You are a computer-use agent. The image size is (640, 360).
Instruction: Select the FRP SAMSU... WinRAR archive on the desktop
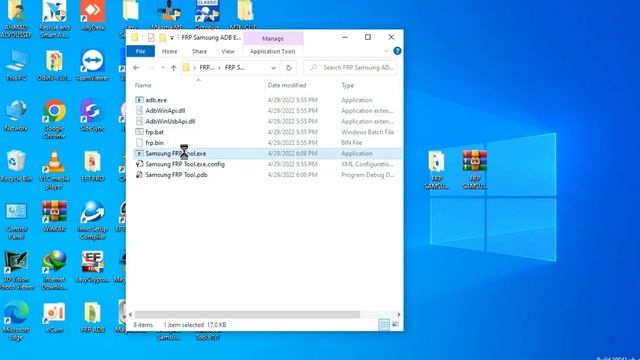click(x=474, y=170)
